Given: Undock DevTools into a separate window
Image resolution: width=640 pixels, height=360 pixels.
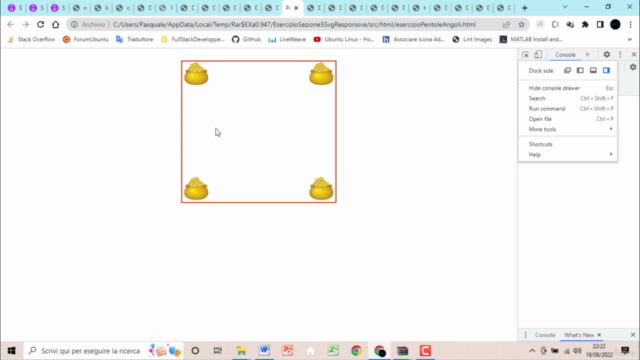Looking at the screenshot, I should pos(567,71).
